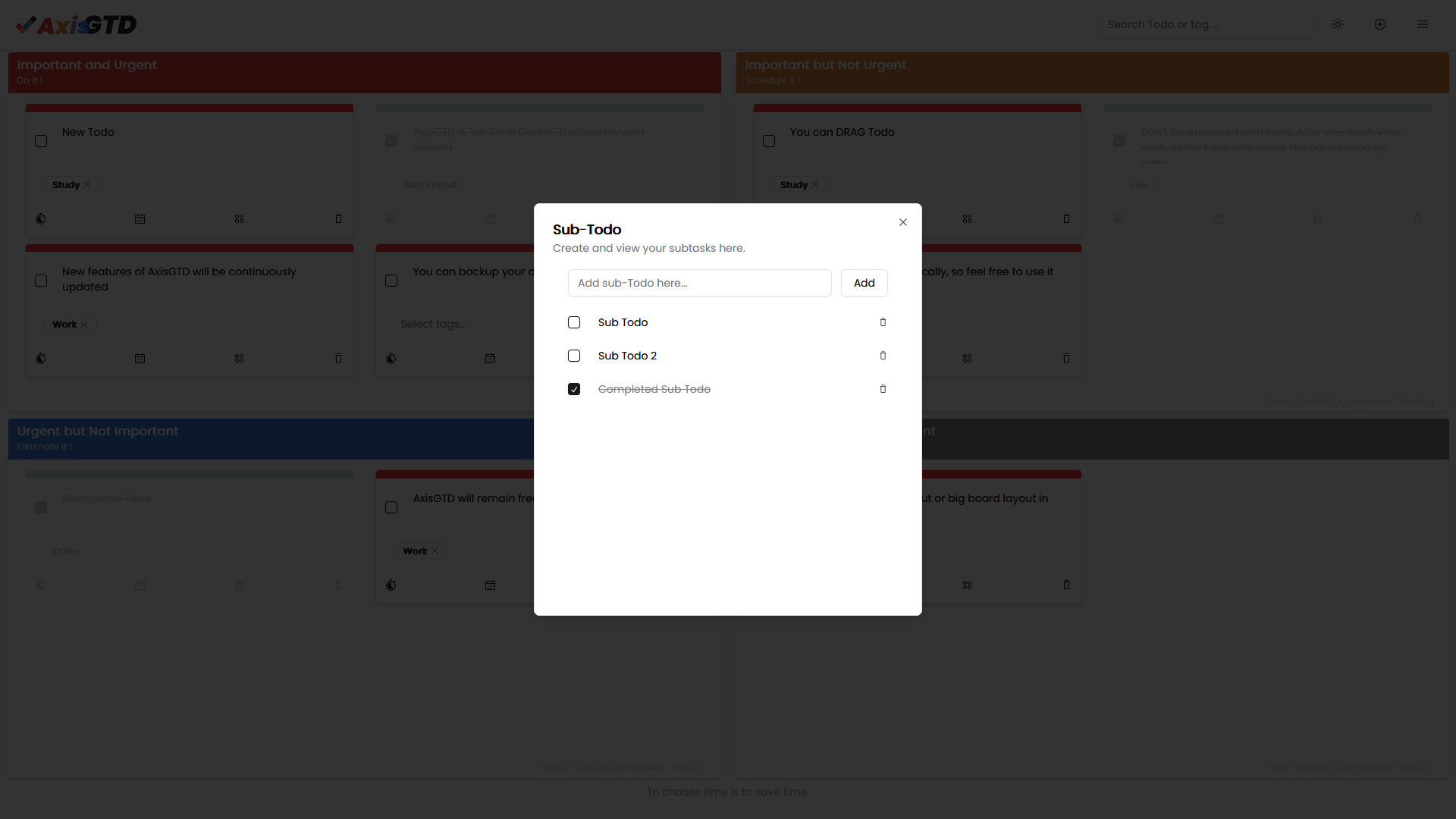Remove the Study tag on 'New Todo'
Image resolution: width=1456 pixels, height=819 pixels.
click(x=87, y=184)
